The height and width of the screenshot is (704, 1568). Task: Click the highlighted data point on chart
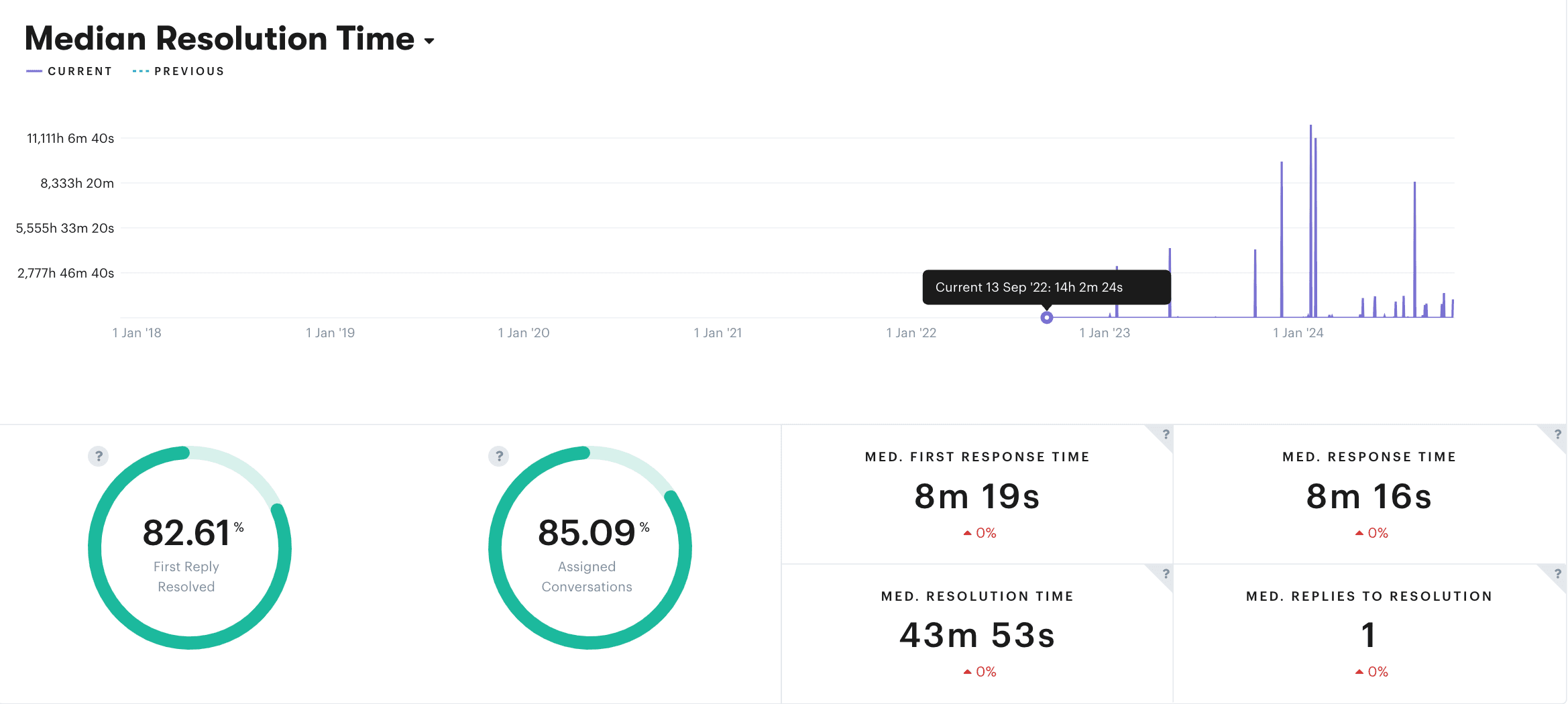[1046, 318]
